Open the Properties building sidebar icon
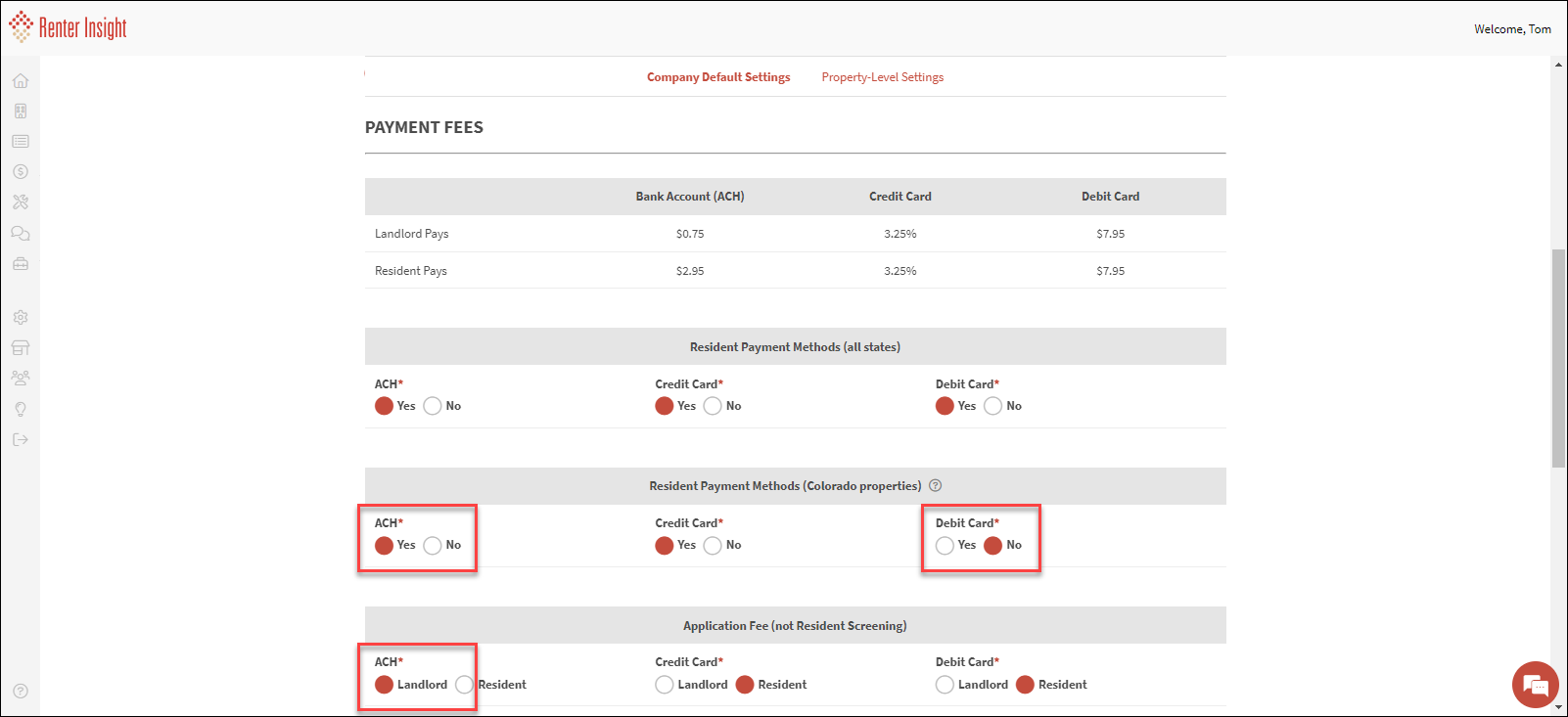The width and height of the screenshot is (1568, 717). click(21, 112)
